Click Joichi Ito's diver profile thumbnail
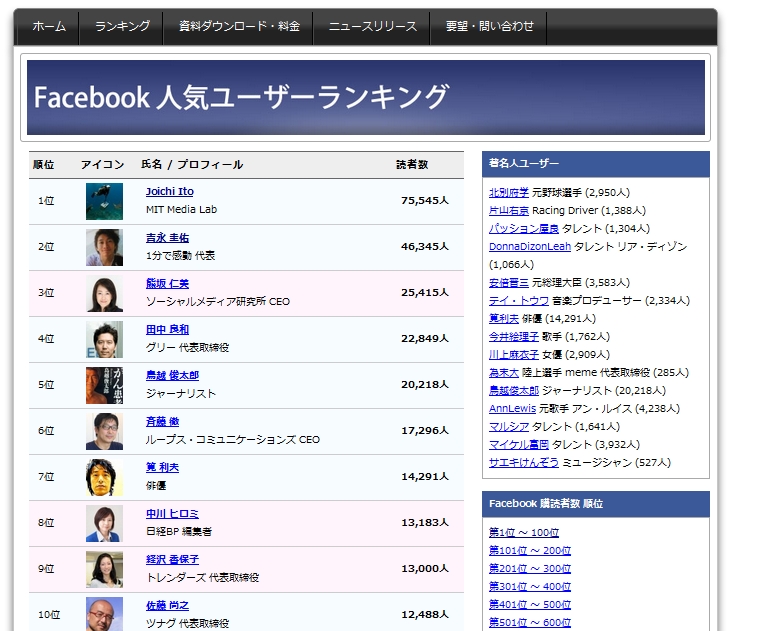The height and width of the screenshot is (631, 761). (104, 201)
